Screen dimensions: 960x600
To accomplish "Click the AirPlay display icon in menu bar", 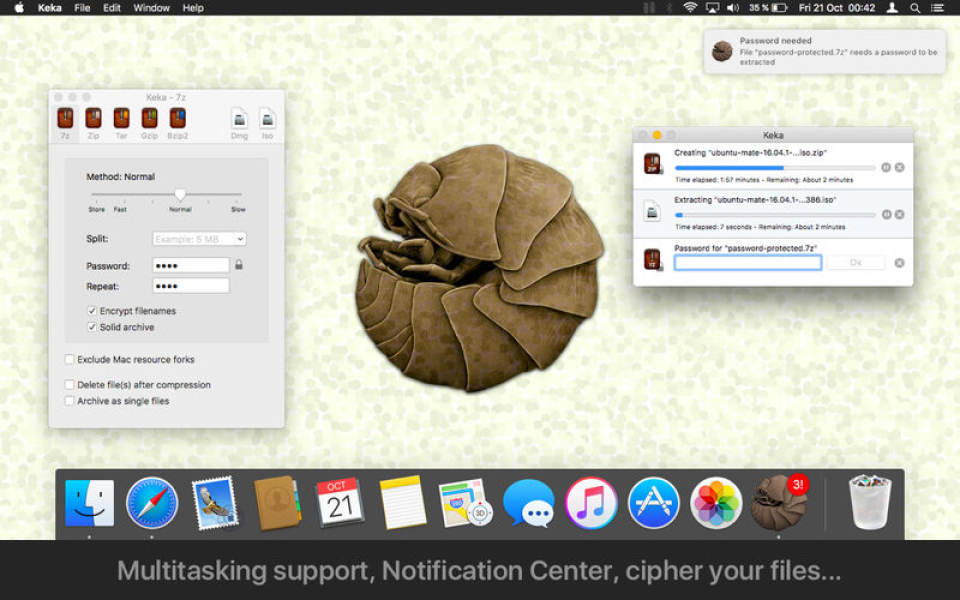I will (712, 8).
